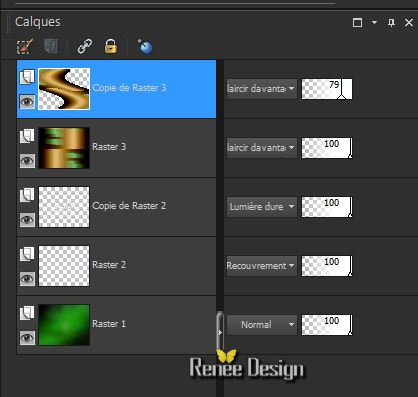Open the Recouvrement blend mode dropdown
The image size is (418, 397).
261,266
